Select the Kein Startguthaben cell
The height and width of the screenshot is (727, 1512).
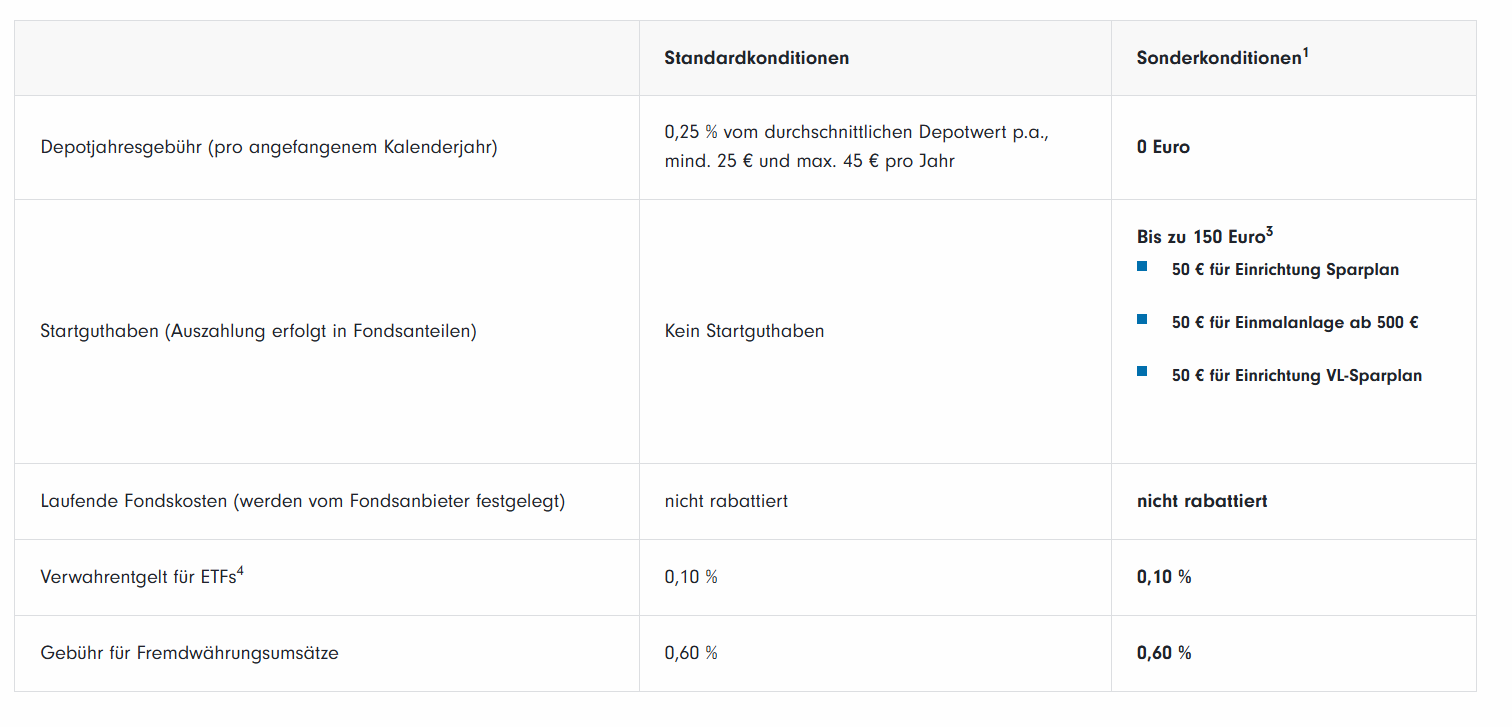point(744,331)
